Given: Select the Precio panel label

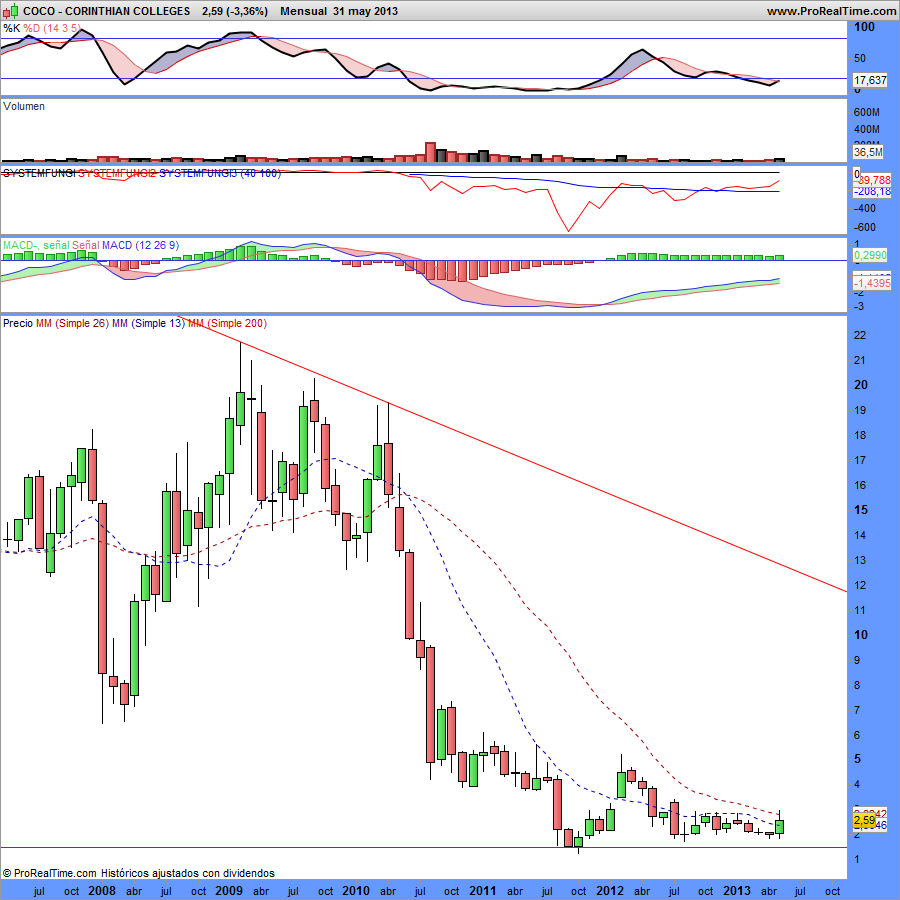Looking at the screenshot, I should coord(18,323).
